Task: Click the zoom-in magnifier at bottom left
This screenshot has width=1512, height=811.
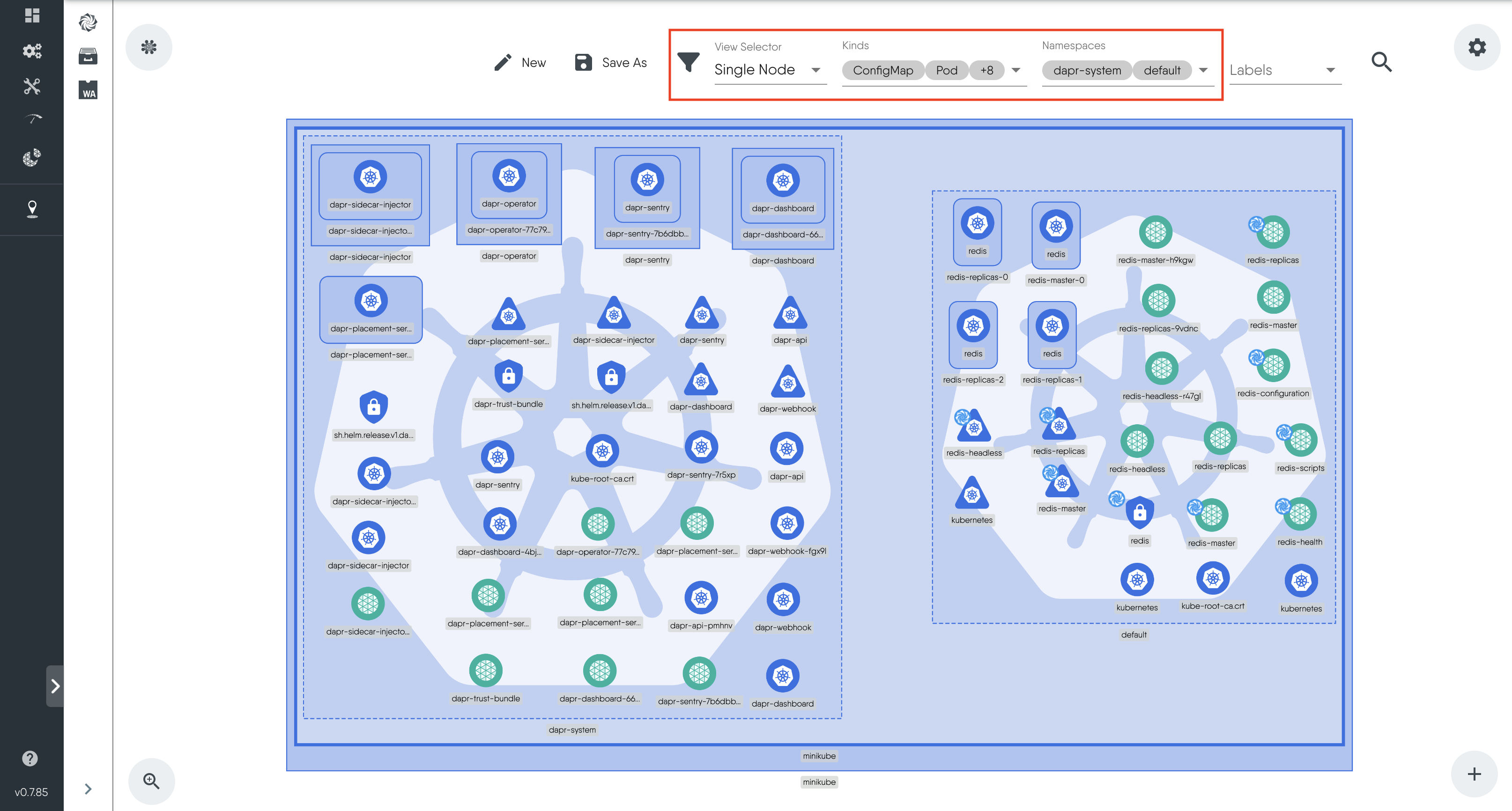Action: tap(151, 781)
